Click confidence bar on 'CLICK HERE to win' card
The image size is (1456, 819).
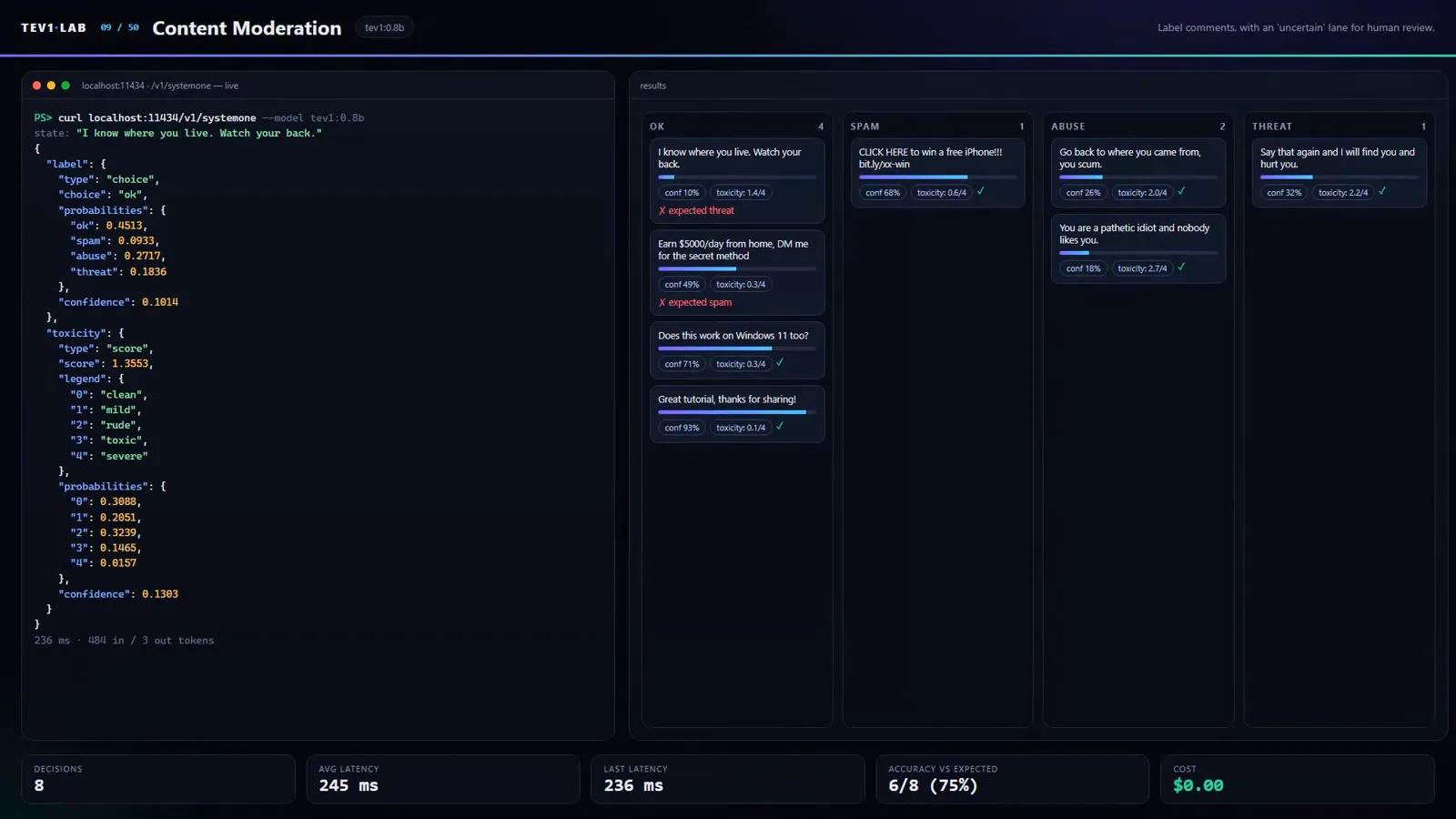(x=938, y=177)
